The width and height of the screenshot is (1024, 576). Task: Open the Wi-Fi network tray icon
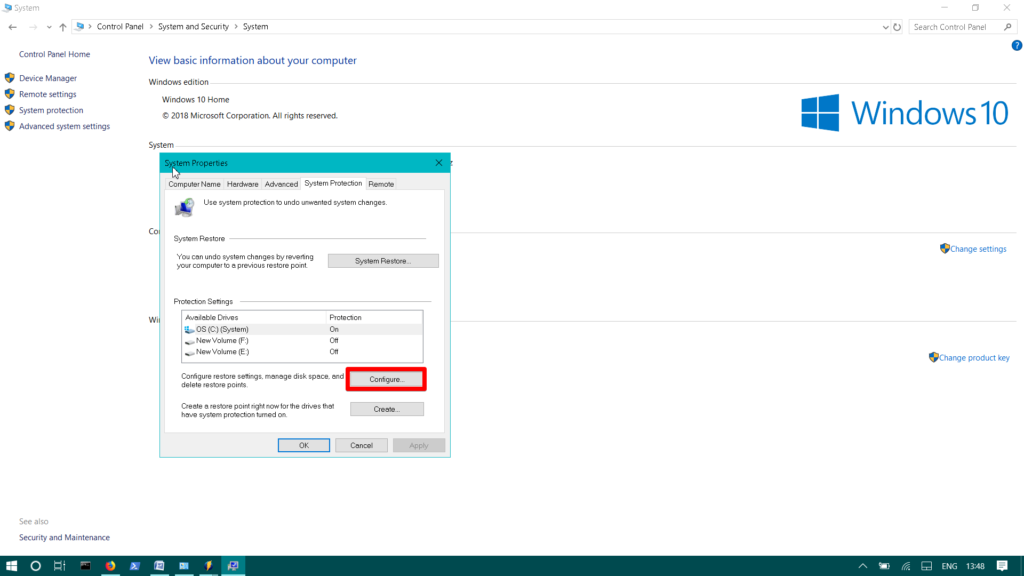906,566
